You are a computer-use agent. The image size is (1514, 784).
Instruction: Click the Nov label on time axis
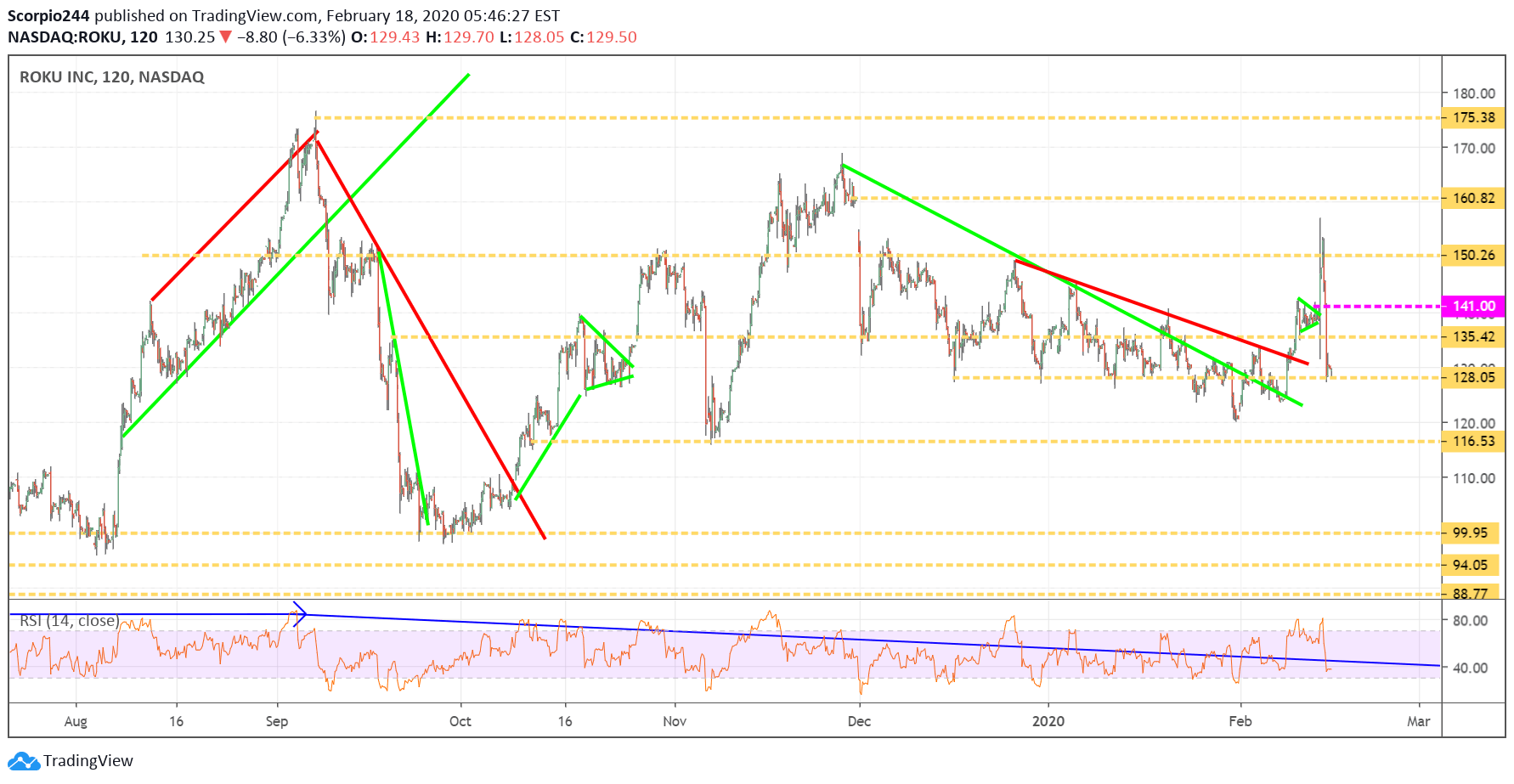675,721
